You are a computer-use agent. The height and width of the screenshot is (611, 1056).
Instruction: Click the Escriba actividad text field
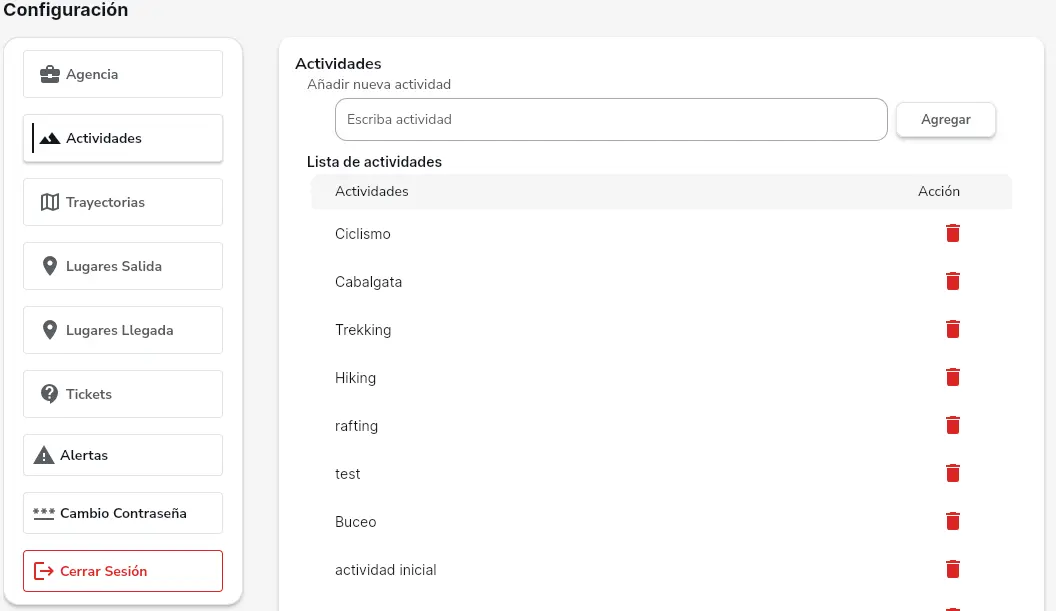coord(610,118)
